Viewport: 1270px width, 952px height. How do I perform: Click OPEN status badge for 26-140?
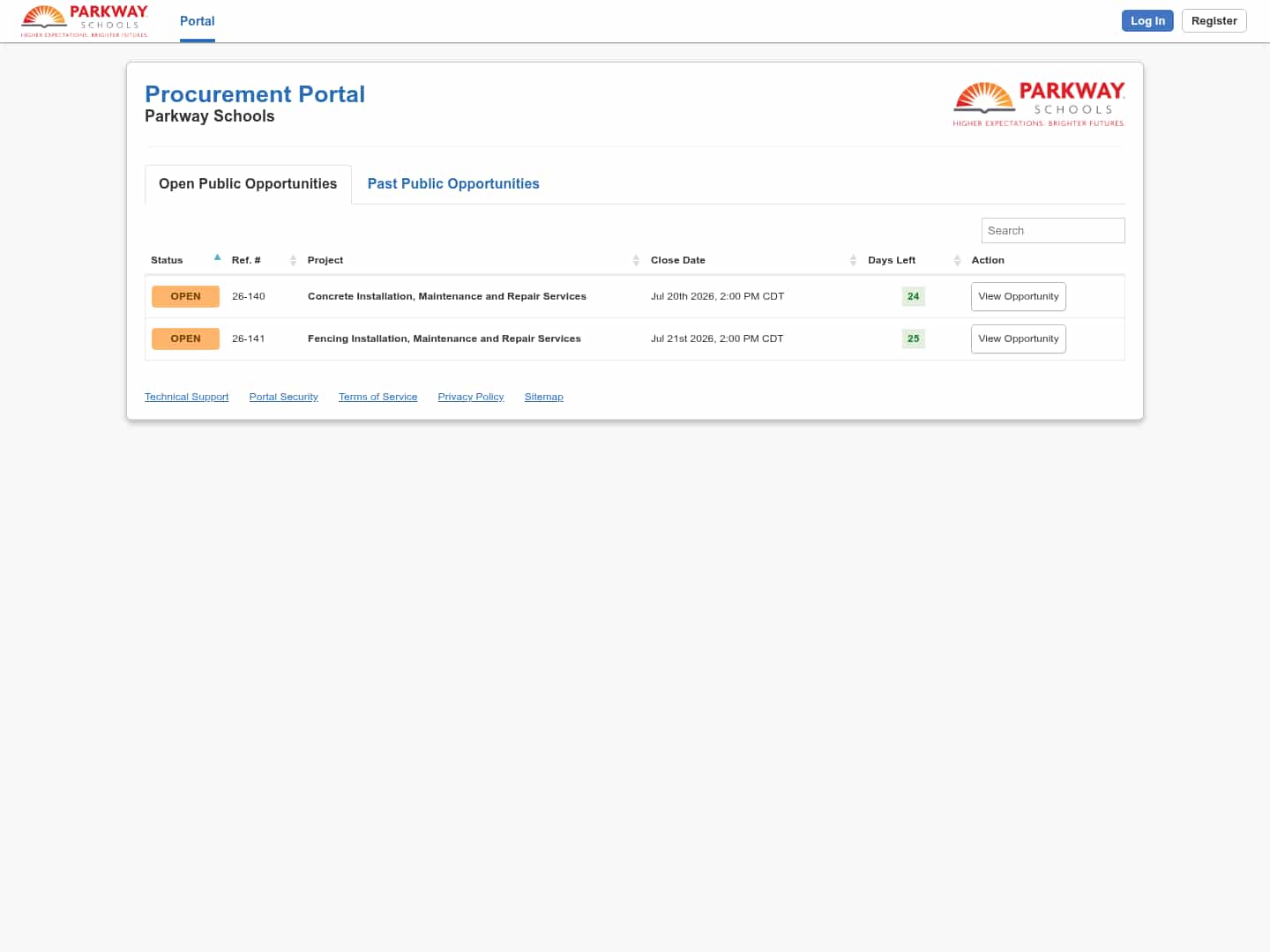[x=185, y=296]
